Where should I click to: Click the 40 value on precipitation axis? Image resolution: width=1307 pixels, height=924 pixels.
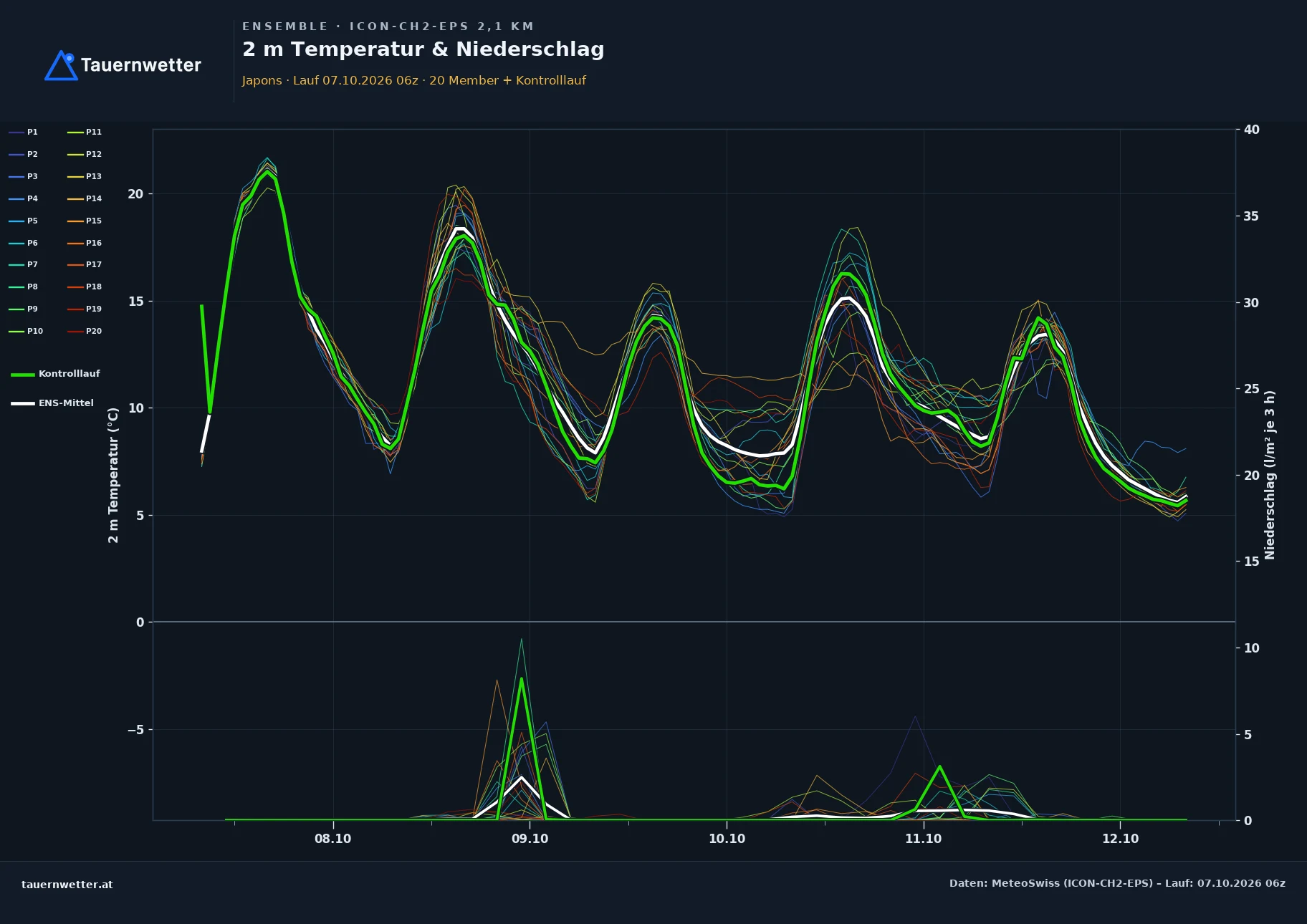(1252, 130)
